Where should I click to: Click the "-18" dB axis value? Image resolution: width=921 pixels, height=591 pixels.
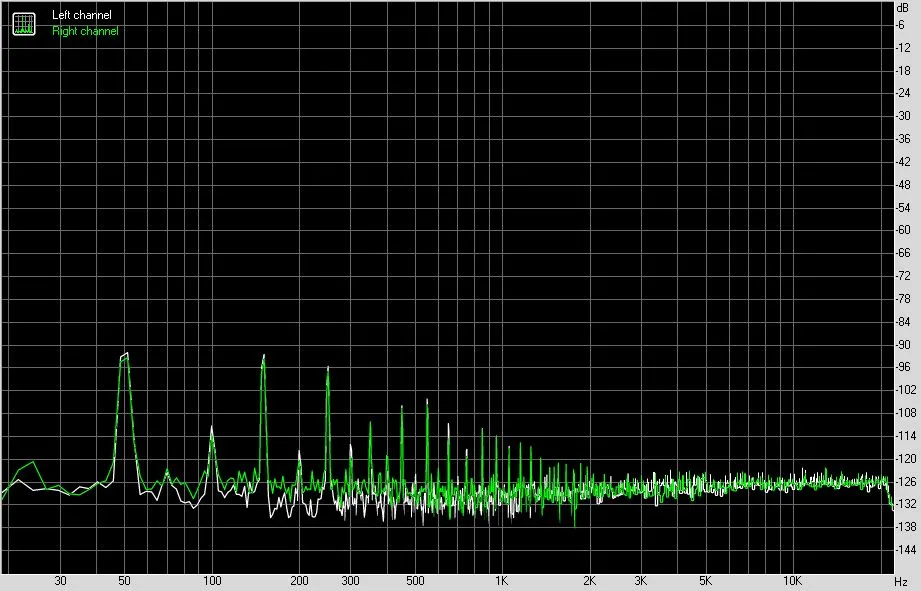(902, 70)
